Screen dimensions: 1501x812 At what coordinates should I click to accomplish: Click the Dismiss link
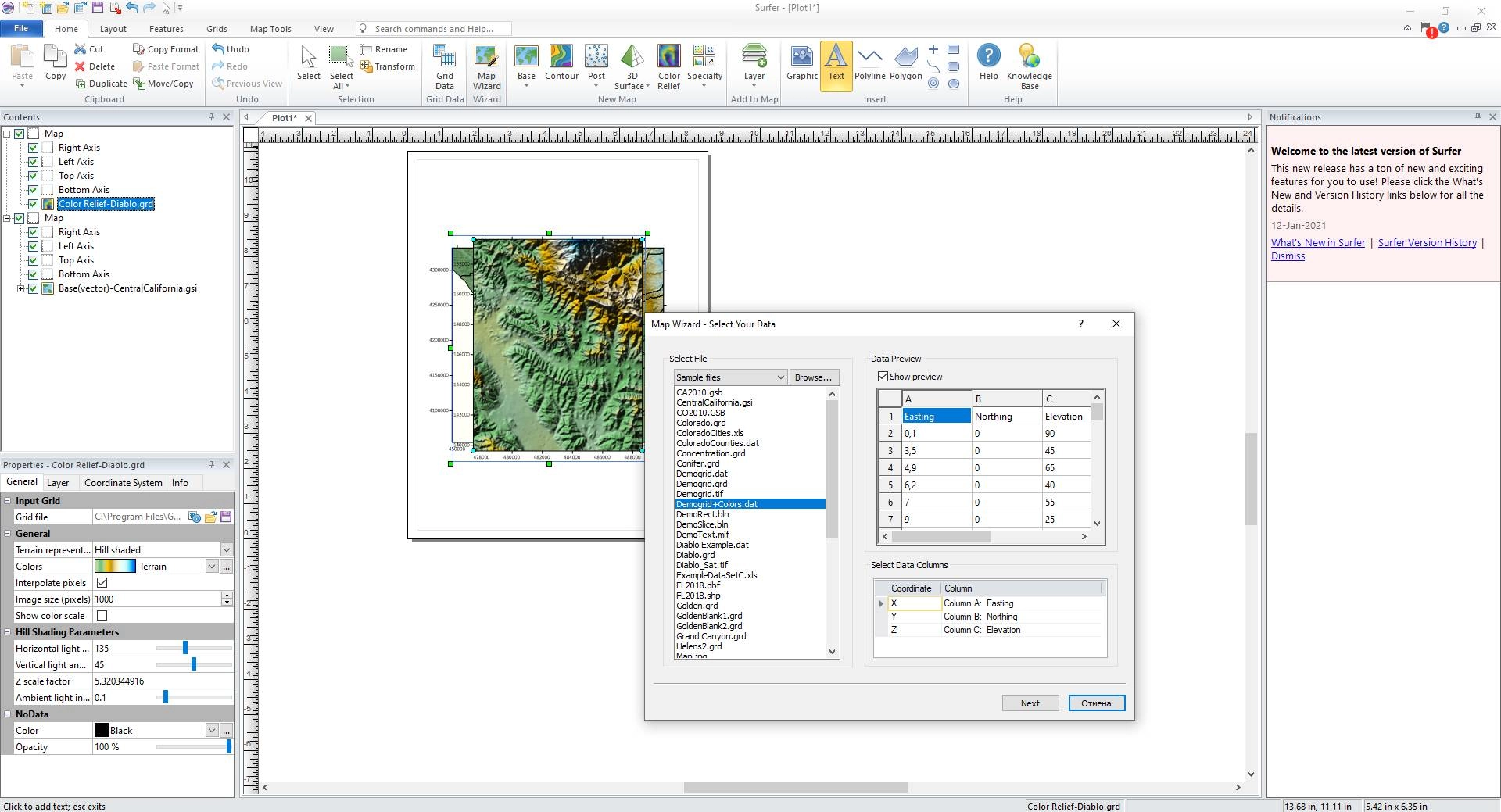pyautogui.click(x=1288, y=256)
